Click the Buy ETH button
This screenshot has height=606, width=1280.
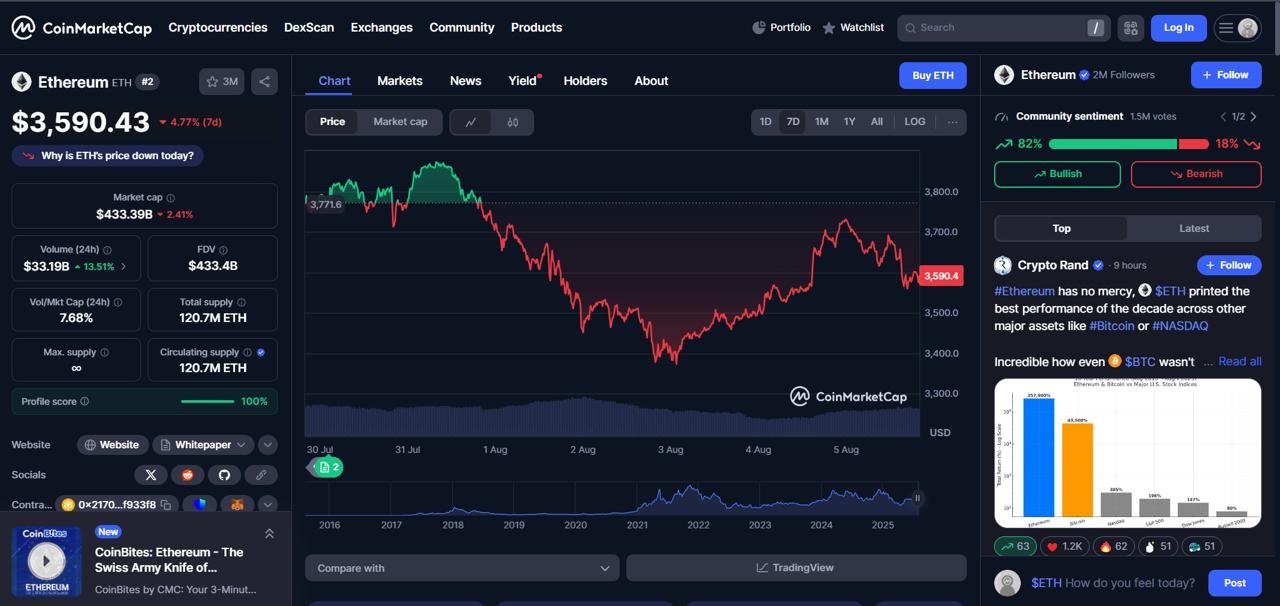(x=932, y=76)
